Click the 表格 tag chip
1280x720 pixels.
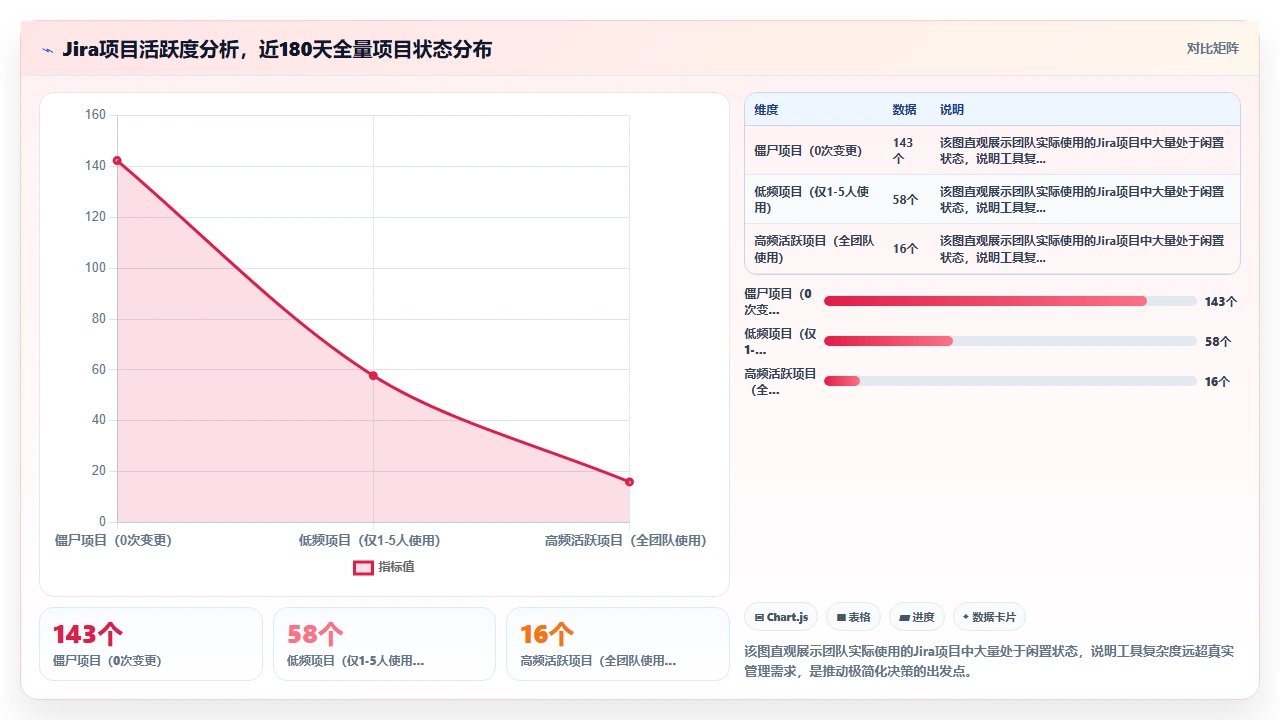[x=854, y=617]
